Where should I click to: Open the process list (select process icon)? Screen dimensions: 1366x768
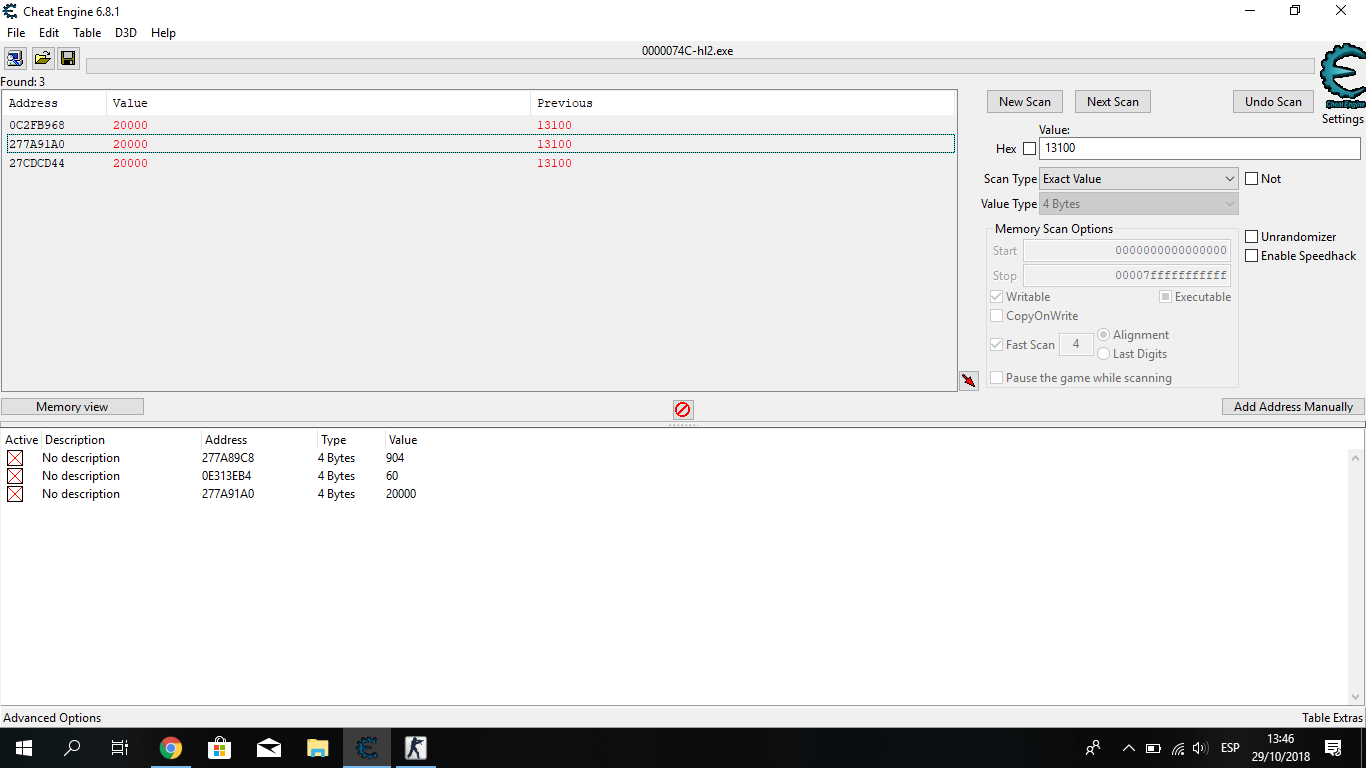coord(16,58)
